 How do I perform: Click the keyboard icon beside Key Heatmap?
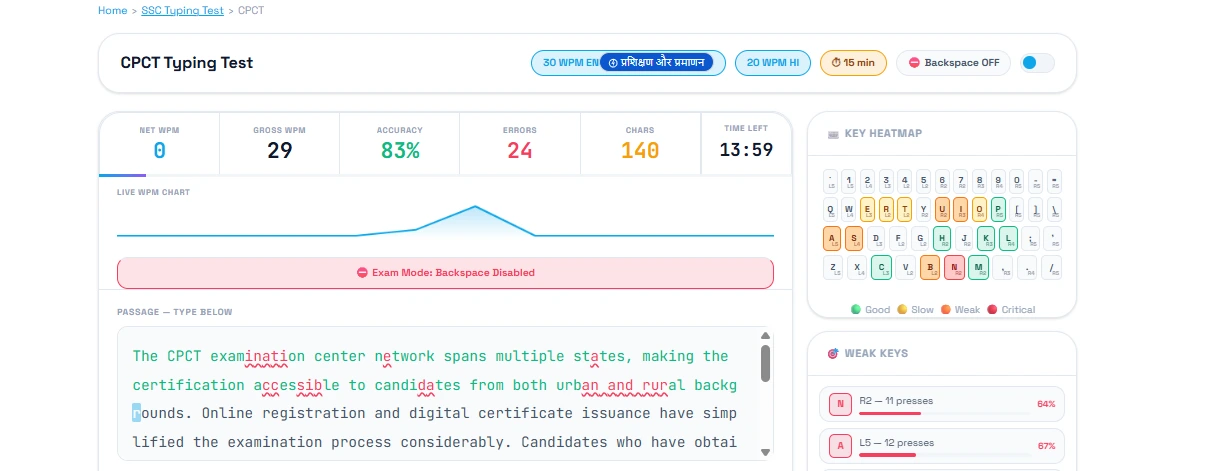833,134
